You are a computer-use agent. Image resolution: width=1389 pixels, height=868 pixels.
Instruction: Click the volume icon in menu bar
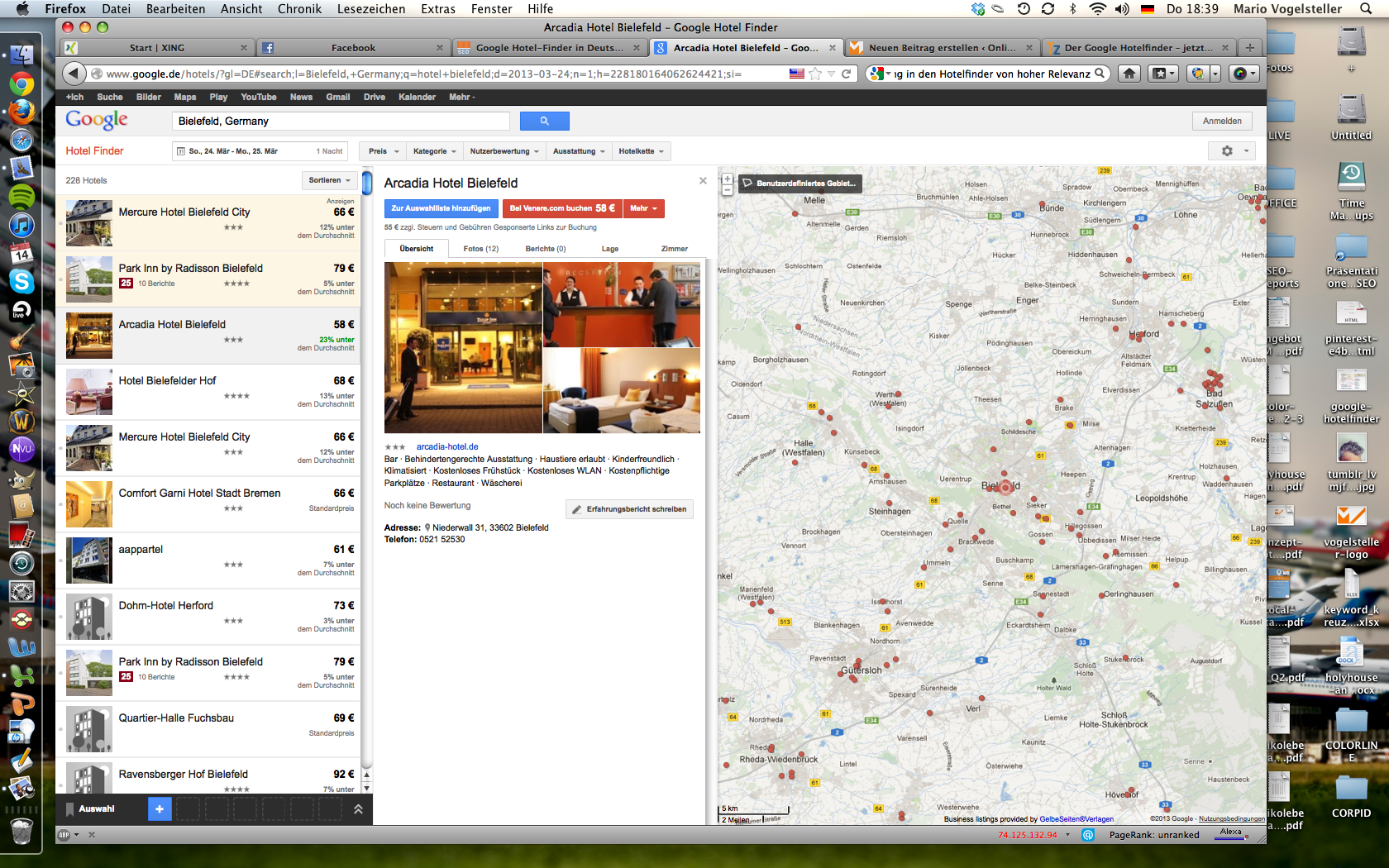coord(1122,8)
